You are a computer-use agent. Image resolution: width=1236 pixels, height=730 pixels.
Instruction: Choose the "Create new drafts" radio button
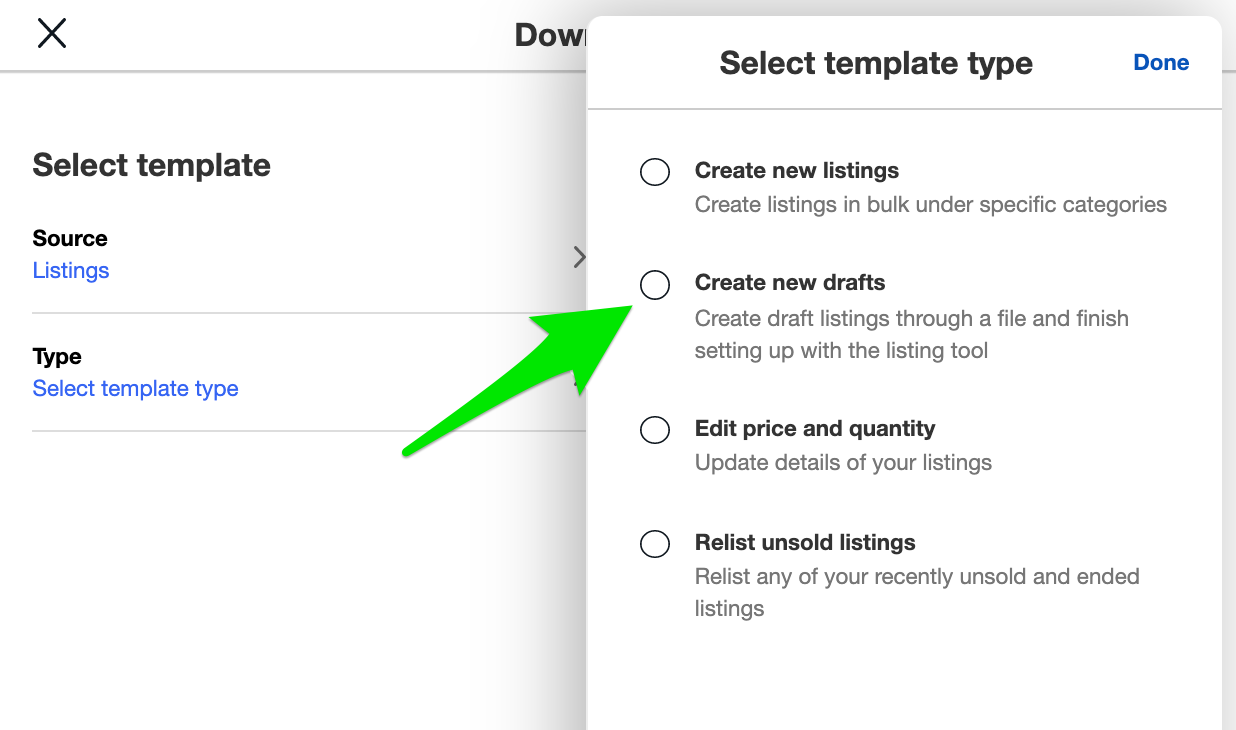655,285
